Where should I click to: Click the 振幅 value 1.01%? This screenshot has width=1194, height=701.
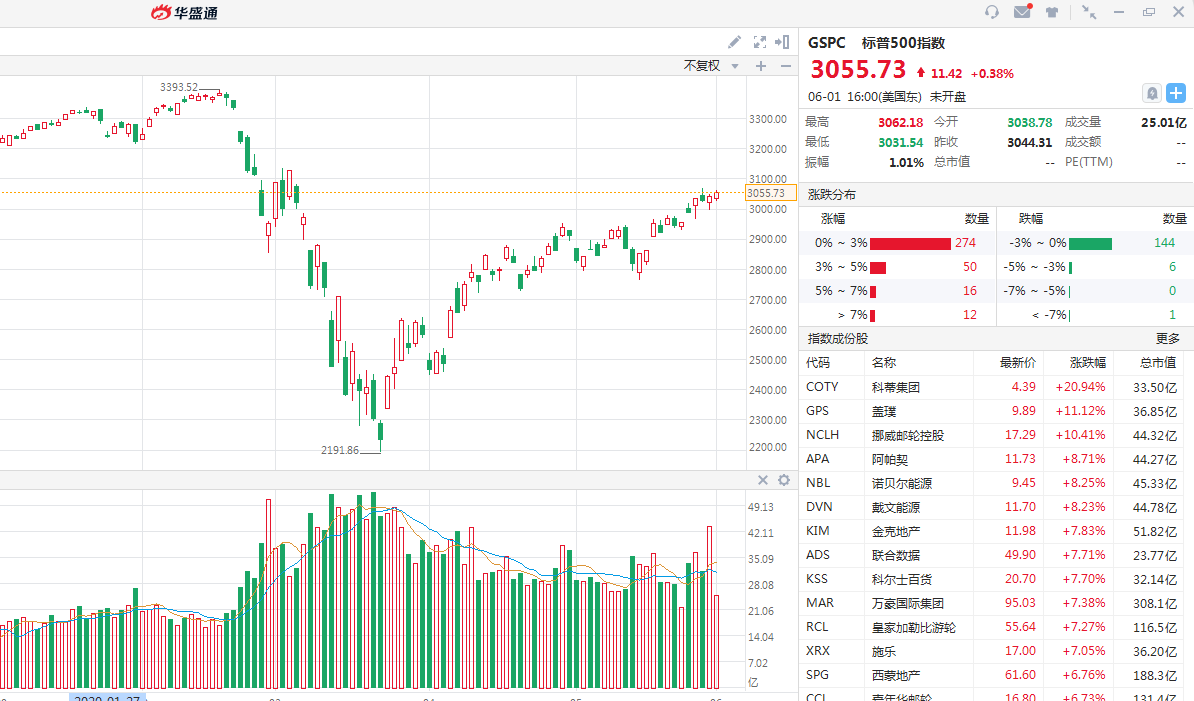[x=906, y=162]
